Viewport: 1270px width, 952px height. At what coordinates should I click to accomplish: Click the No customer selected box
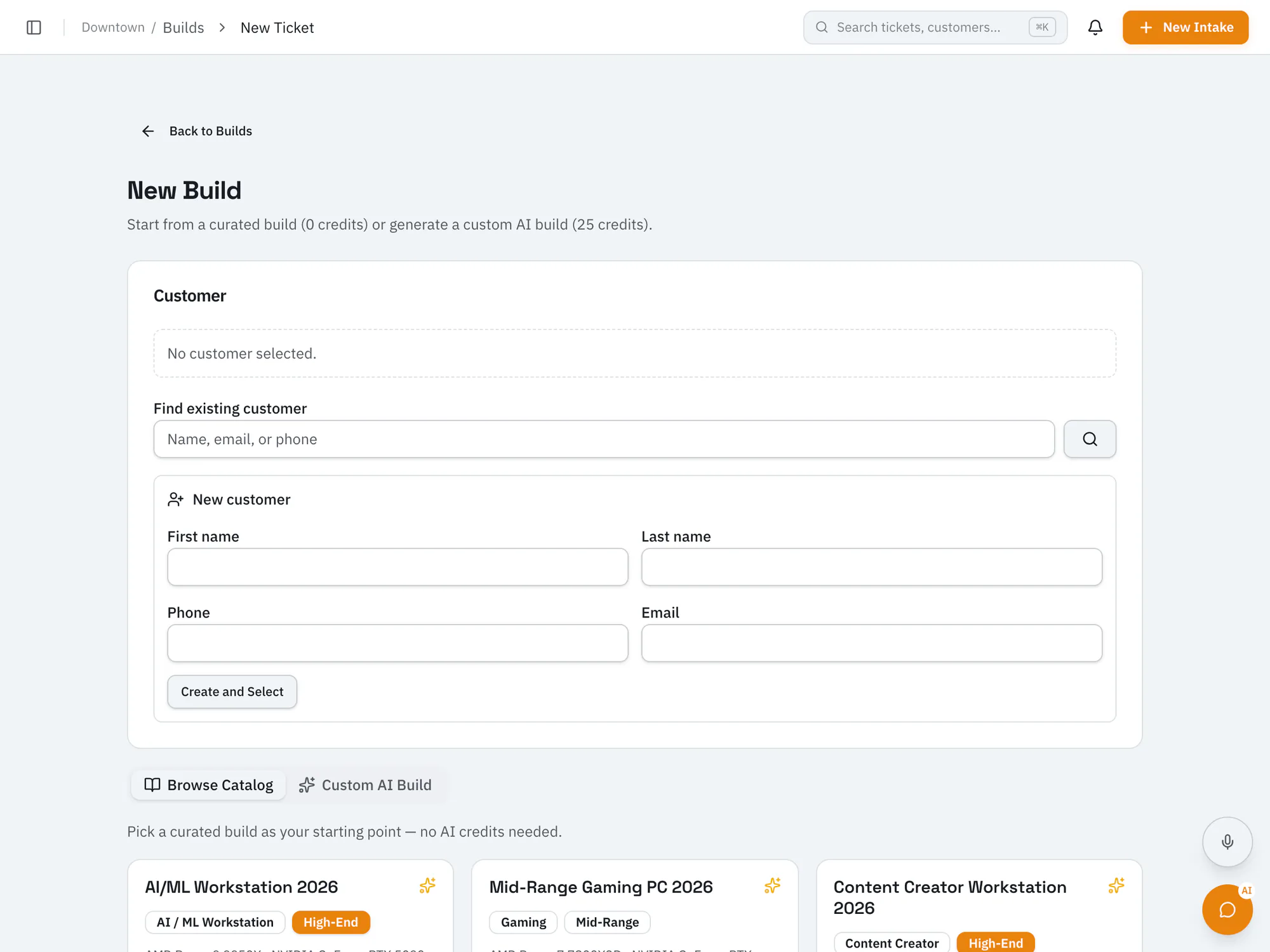coord(635,354)
